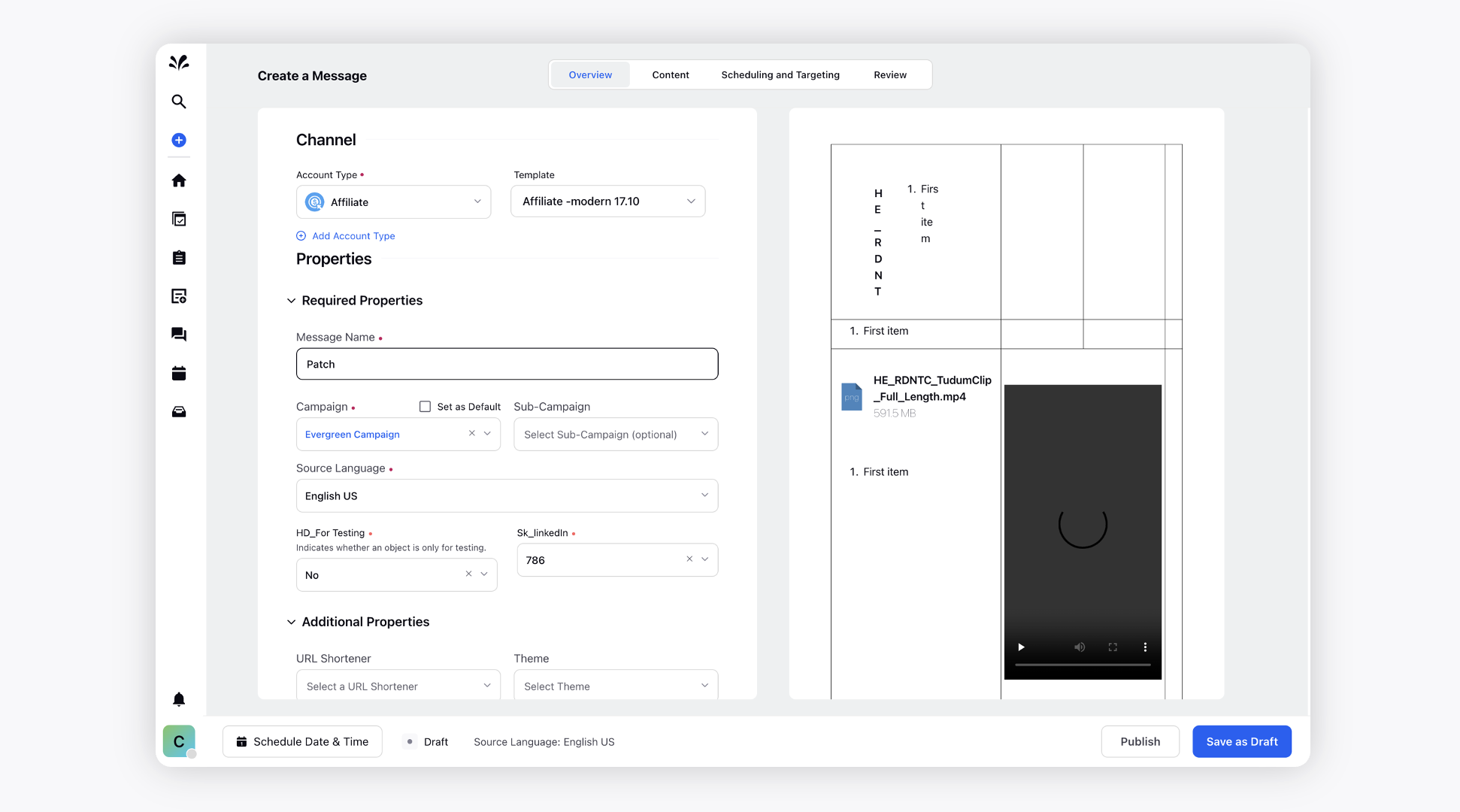The height and width of the screenshot is (812, 1460).
Task: Clear the HD_For Testing 'No' value
Action: [468, 574]
